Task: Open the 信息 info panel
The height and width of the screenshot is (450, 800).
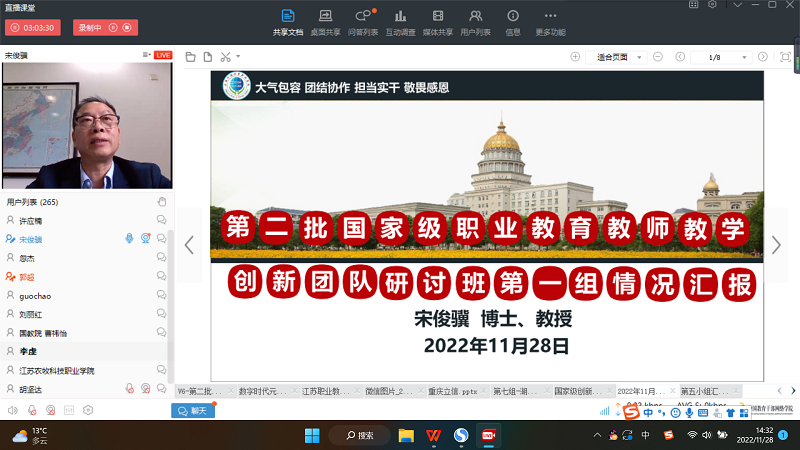Action: pyautogui.click(x=513, y=23)
